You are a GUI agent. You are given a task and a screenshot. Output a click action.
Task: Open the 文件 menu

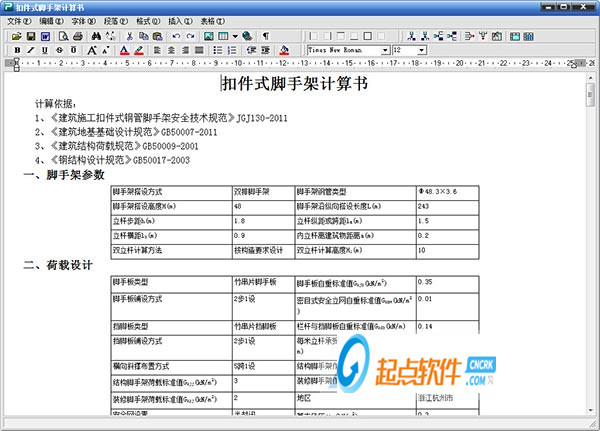click(19, 21)
